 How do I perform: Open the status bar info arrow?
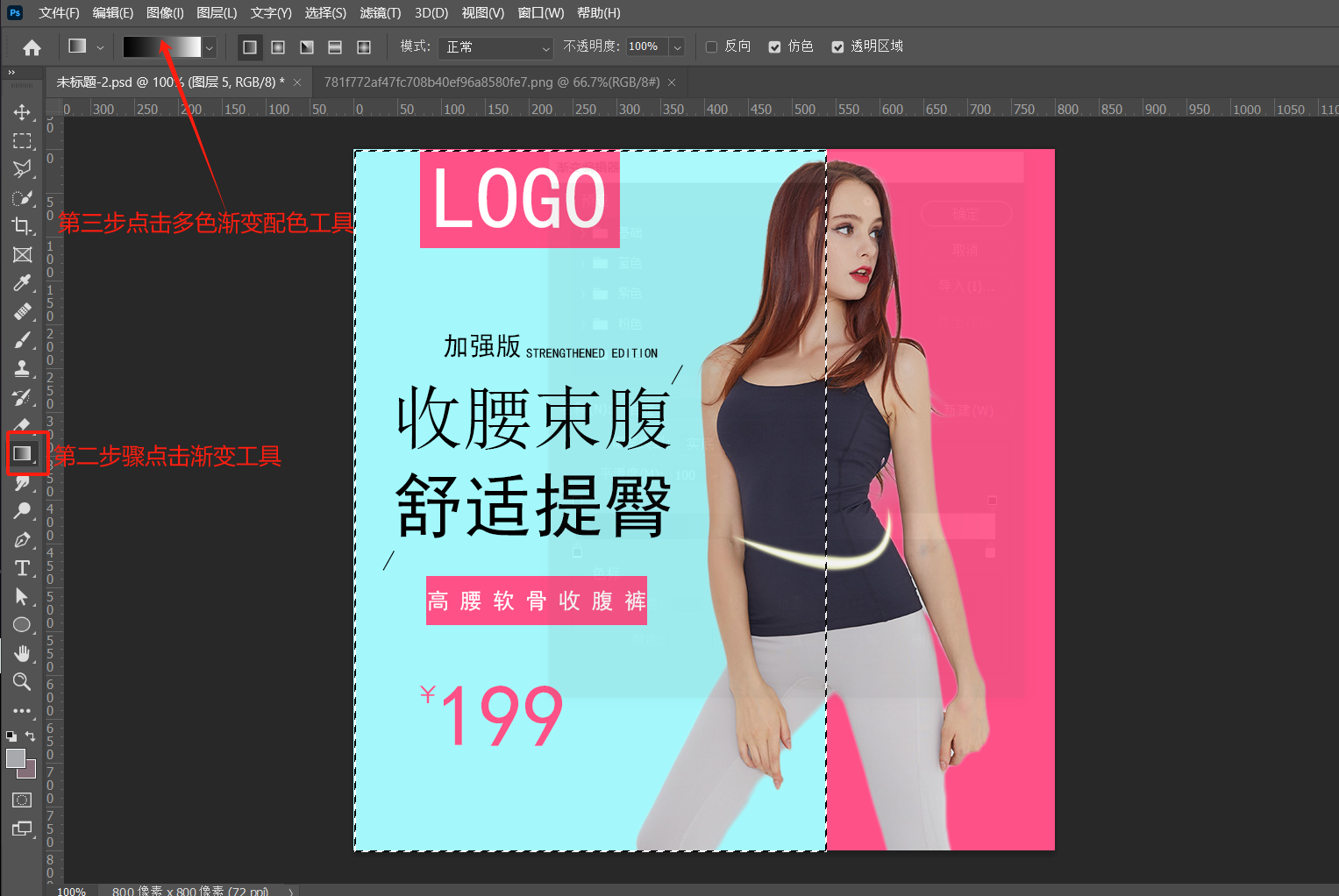coord(291,891)
